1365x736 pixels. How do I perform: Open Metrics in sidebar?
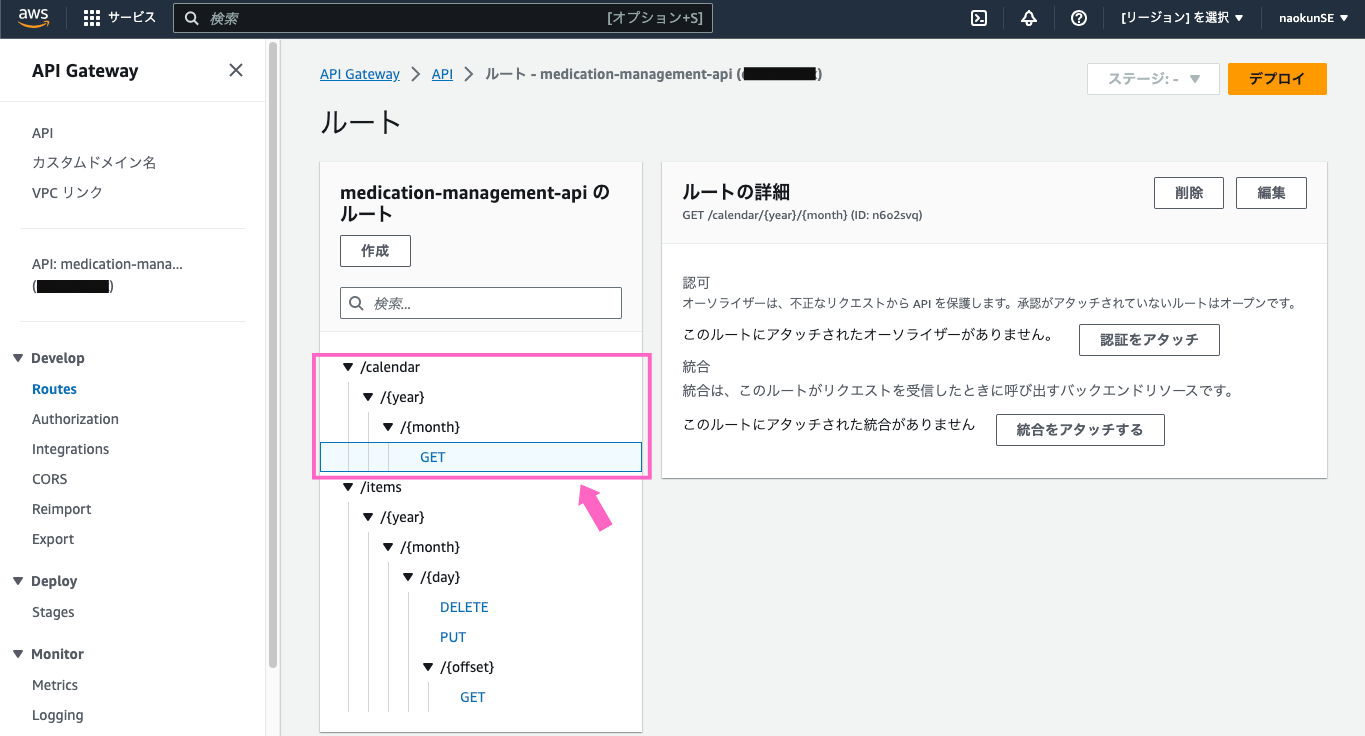pyautogui.click(x=55, y=685)
